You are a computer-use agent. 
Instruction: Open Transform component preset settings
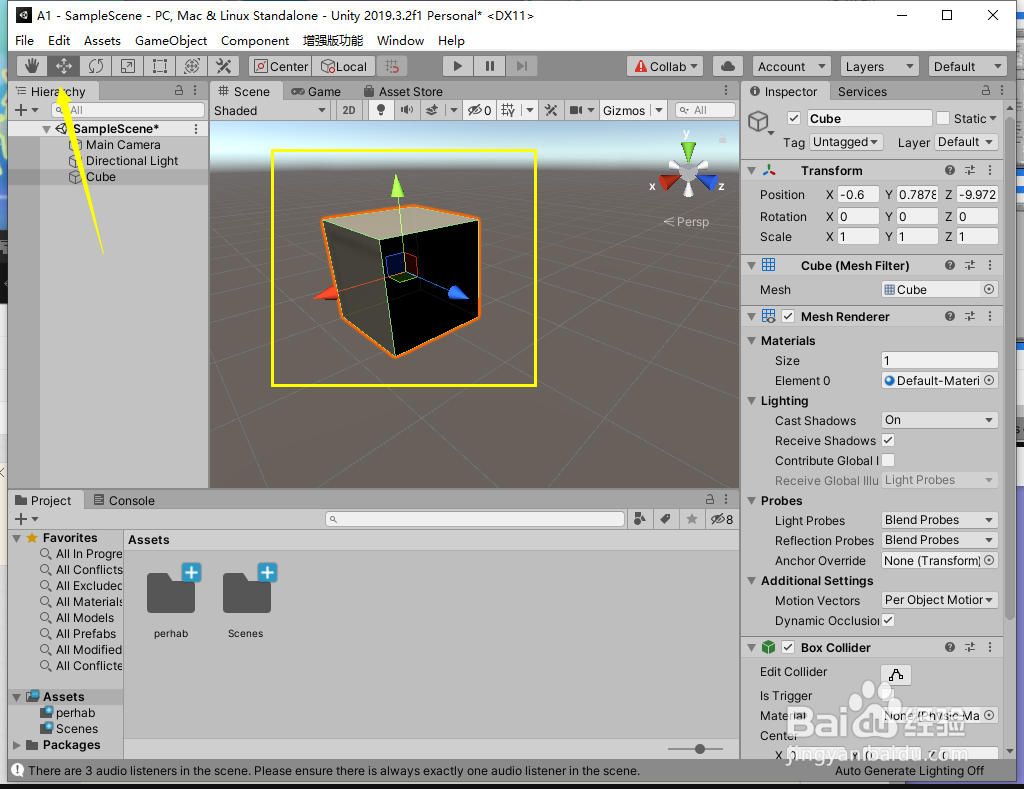pyautogui.click(x=970, y=170)
